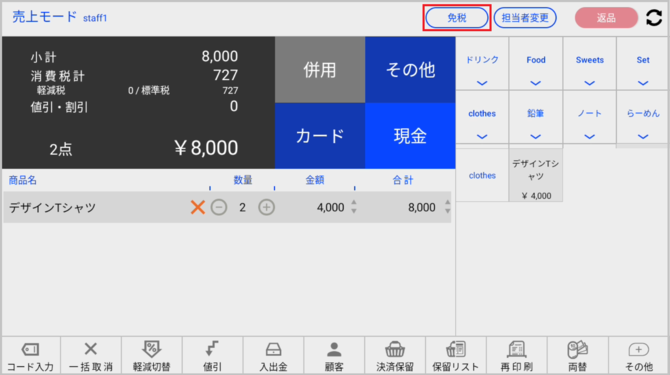Viewport: 670px width, 375px height.
Task: Click the staff1 label
Action: (95, 18)
